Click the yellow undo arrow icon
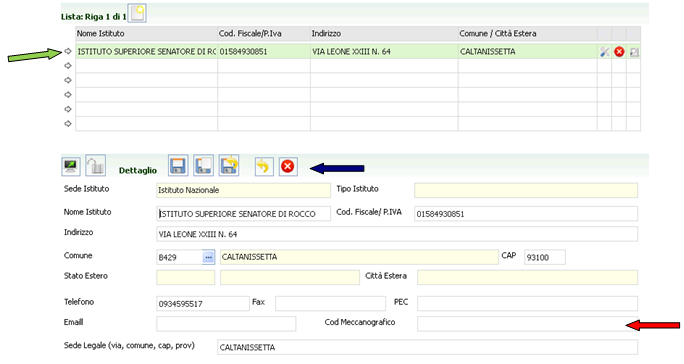Screen dimensions: 684x364 click(264, 166)
